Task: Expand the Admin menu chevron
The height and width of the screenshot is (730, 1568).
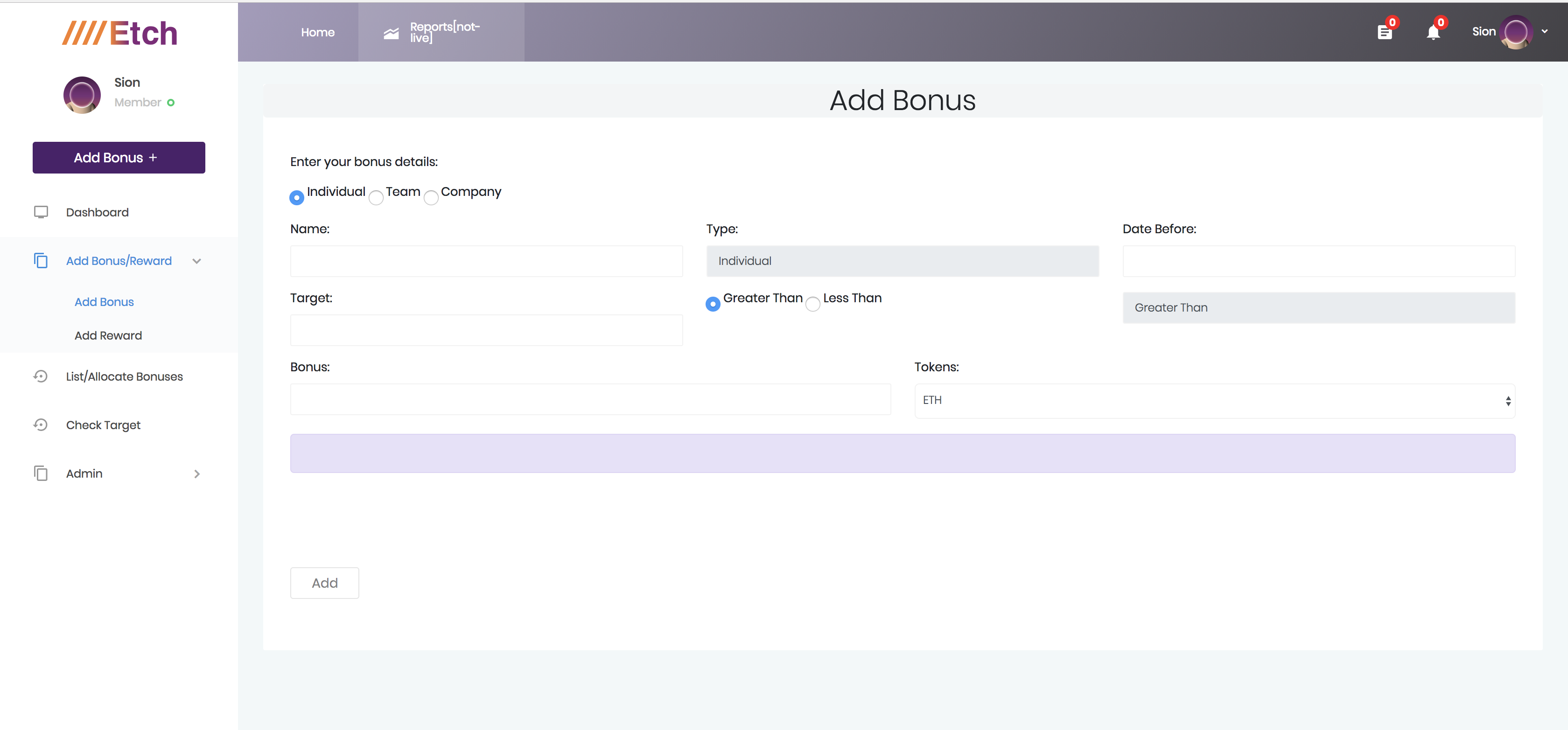Action: tap(196, 474)
